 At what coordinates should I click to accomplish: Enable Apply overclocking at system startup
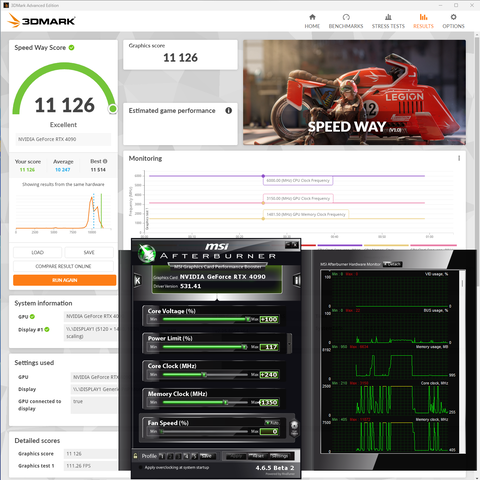(141, 467)
